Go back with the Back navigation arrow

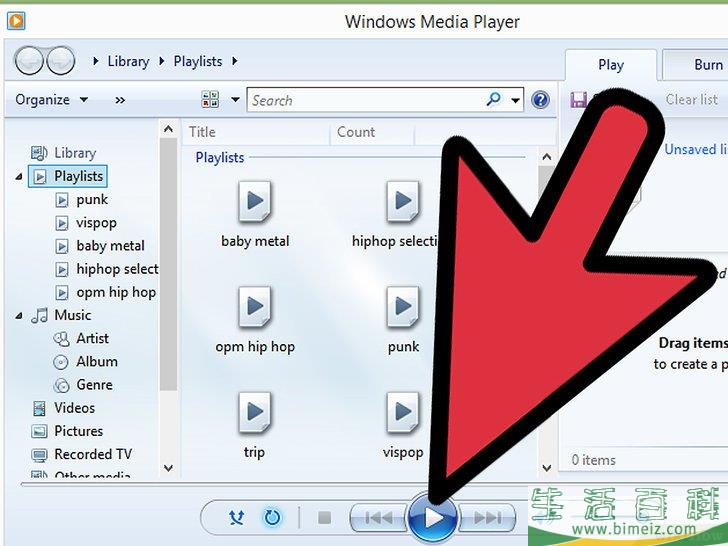point(29,61)
